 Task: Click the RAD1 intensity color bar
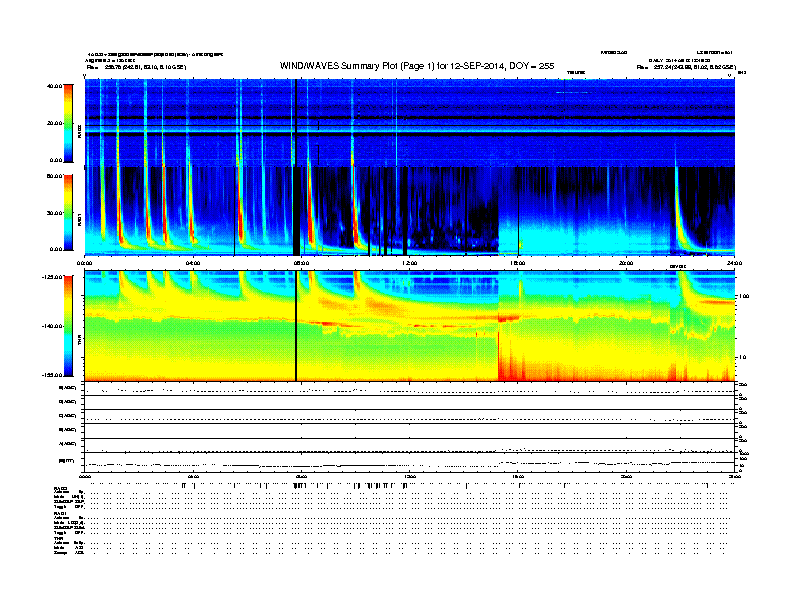pyautogui.click(x=68, y=213)
